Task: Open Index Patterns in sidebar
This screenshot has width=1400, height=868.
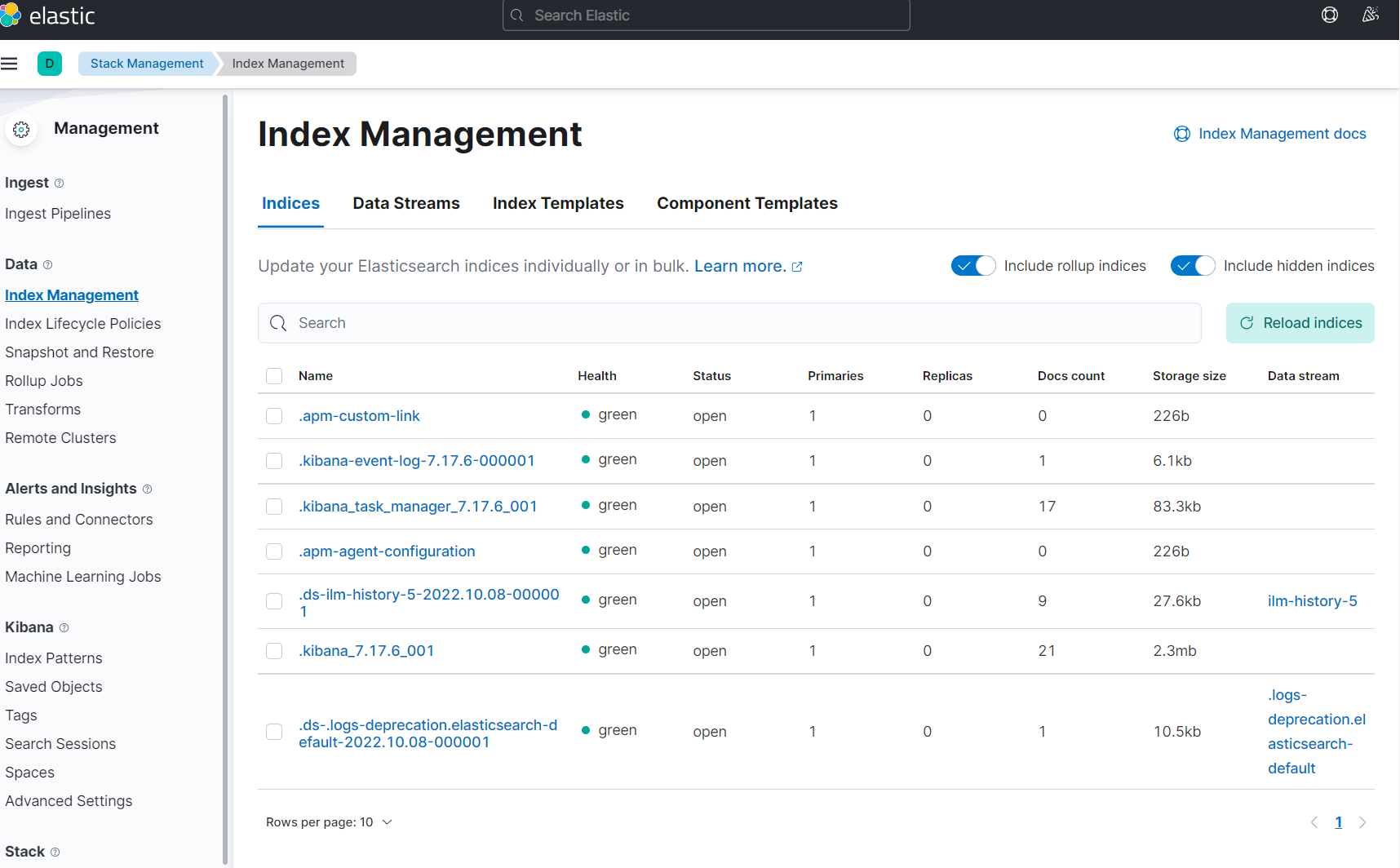Action: pyautogui.click(x=54, y=658)
